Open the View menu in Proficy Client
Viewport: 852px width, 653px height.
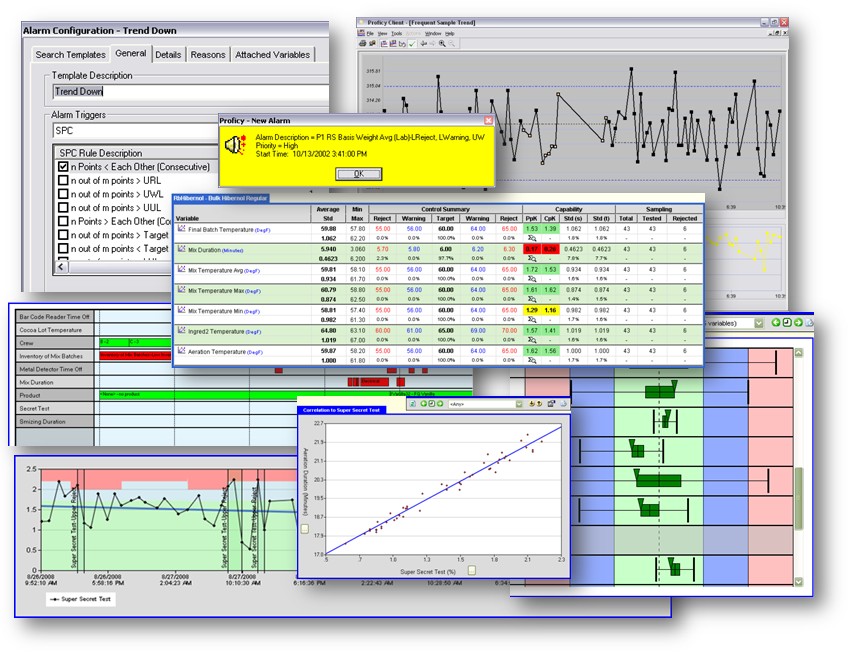tap(383, 34)
